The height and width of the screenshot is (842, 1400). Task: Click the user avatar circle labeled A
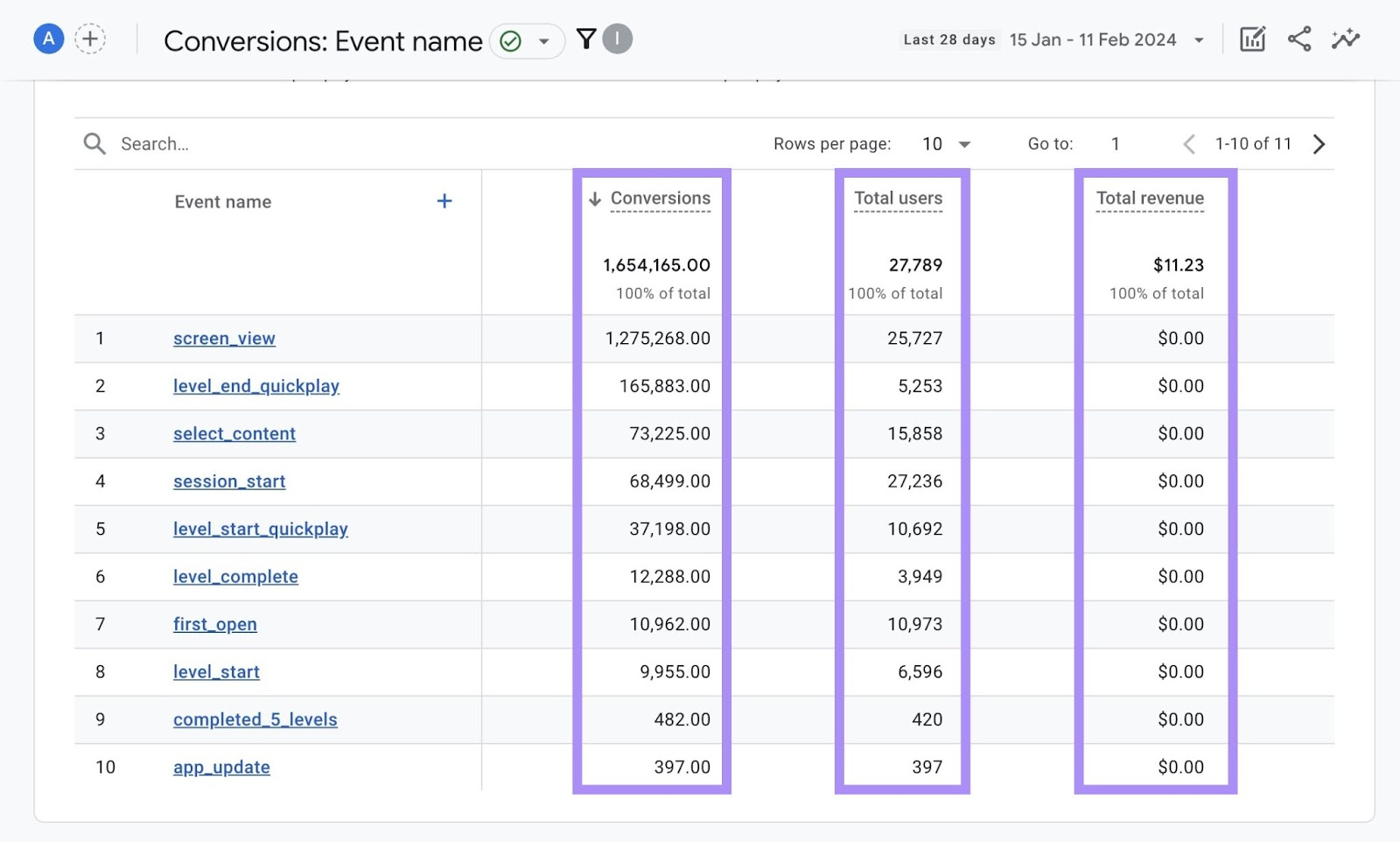[48, 39]
